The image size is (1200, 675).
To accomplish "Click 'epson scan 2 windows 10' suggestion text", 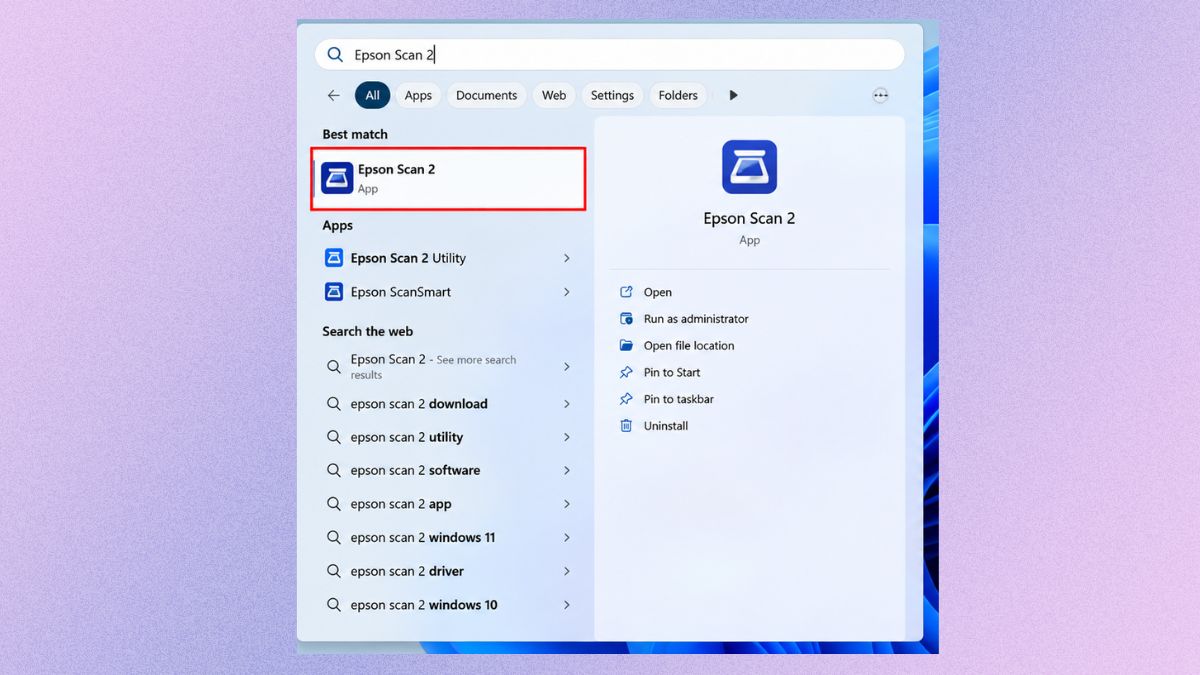I will tap(424, 605).
